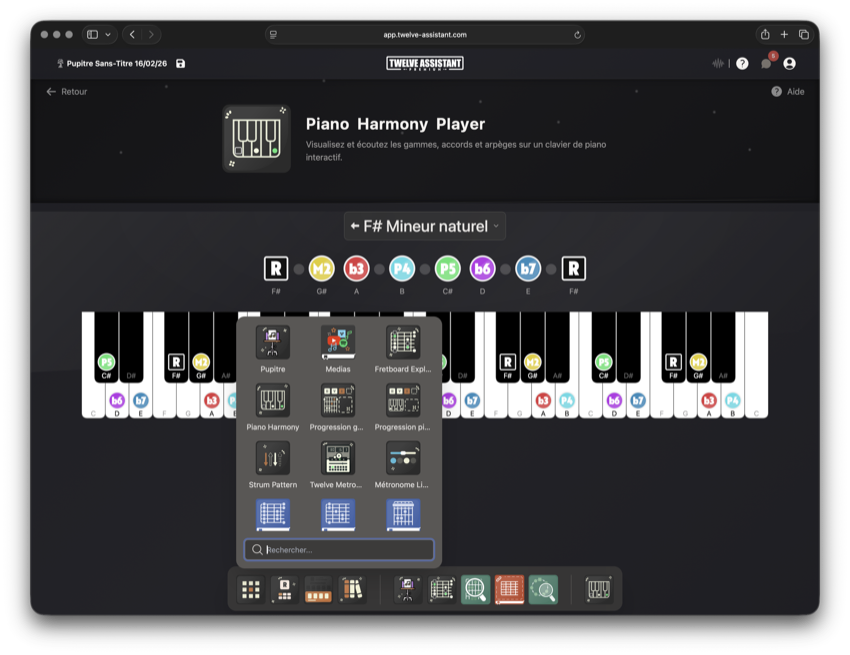Image resolution: width=850 pixels, height=655 pixels.
Task: Go back using the Retour link
Action: point(67,91)
